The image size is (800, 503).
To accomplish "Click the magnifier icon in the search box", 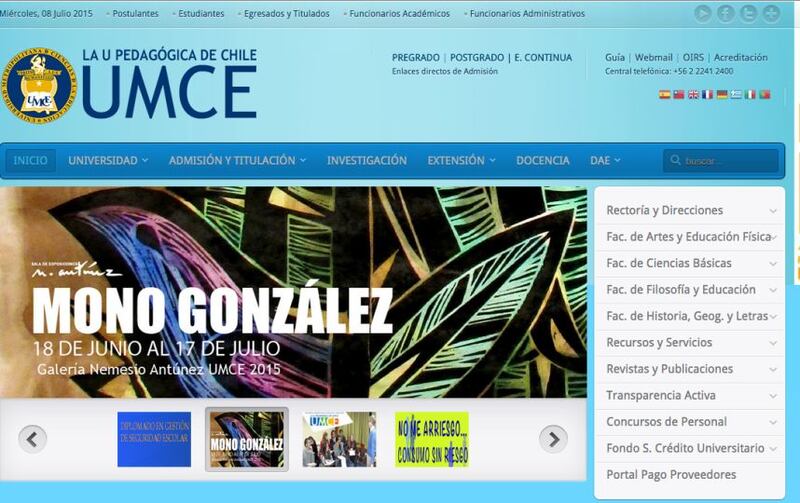I will (675, 160).
